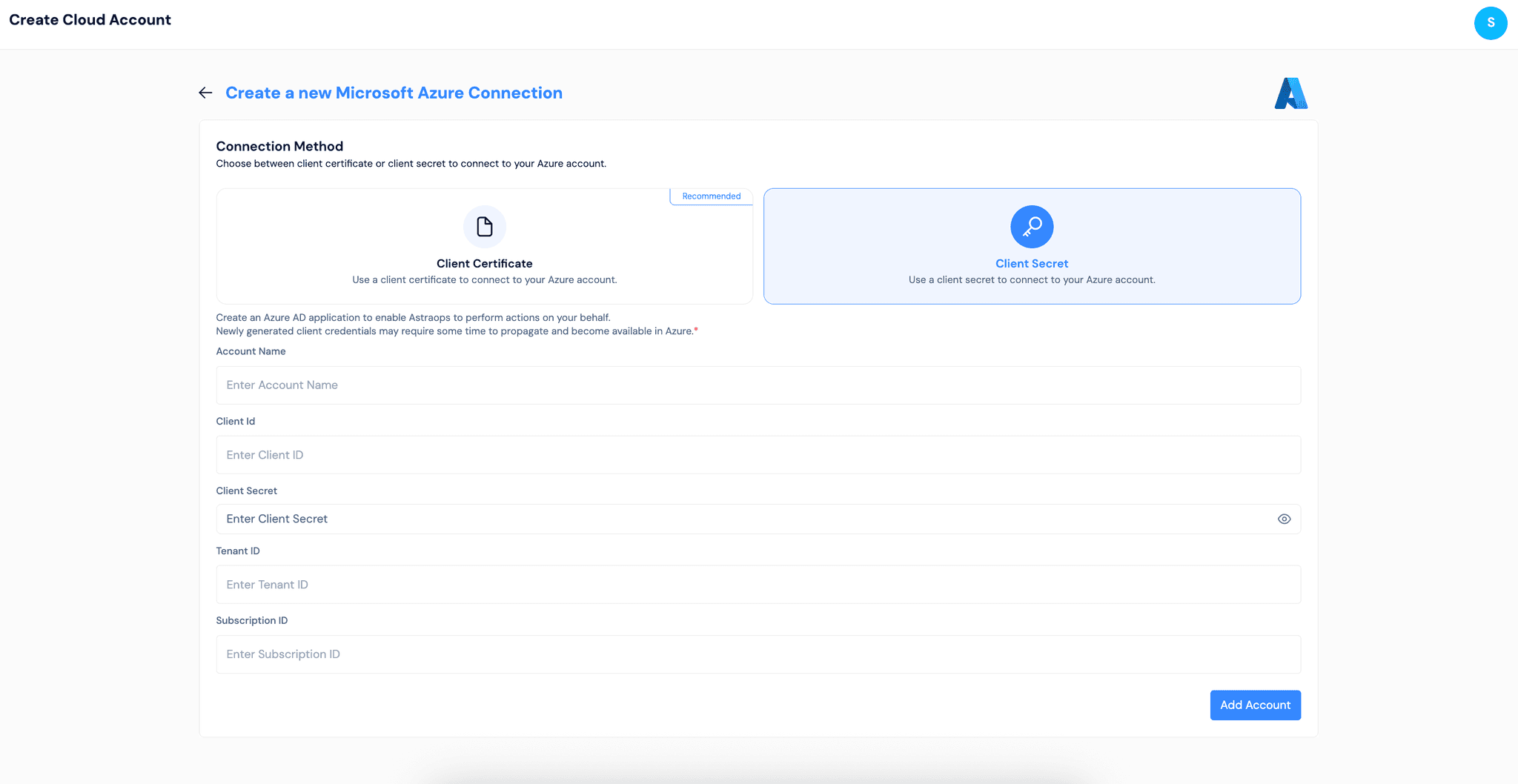This screenshot has height=784, width=1518.
Task: Click the Create a new Microsoft Azure Connection heading
Action: 394,93
